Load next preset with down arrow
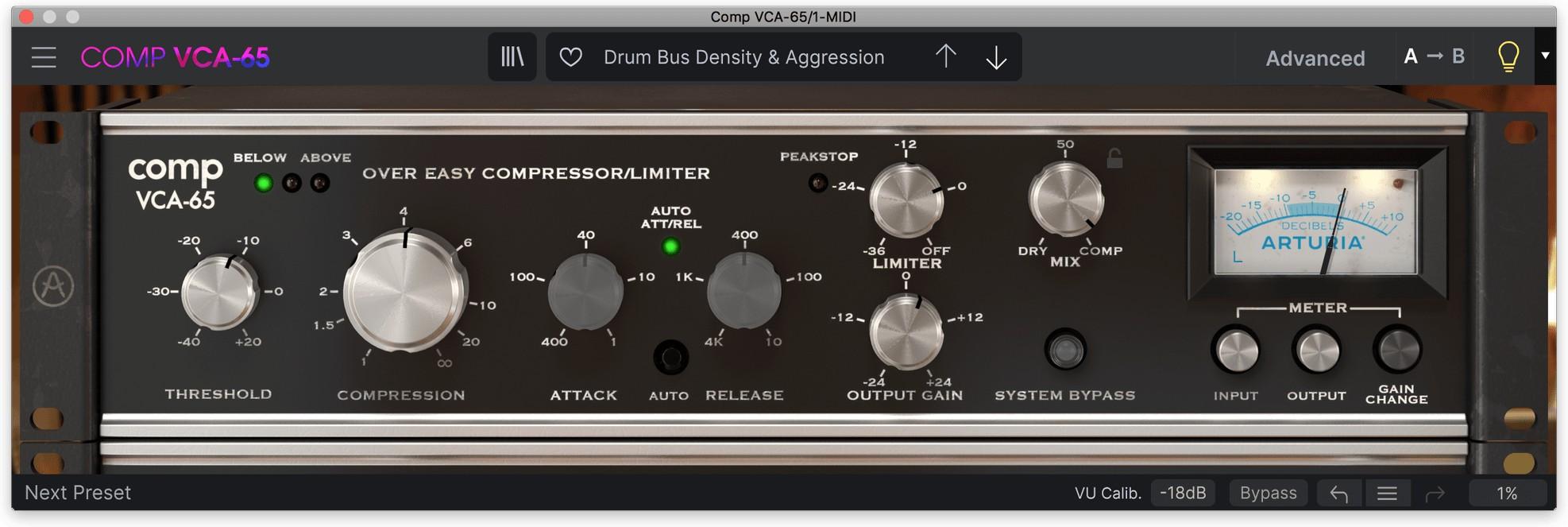The image size is (1568, 527). click(x=996, y=57)
